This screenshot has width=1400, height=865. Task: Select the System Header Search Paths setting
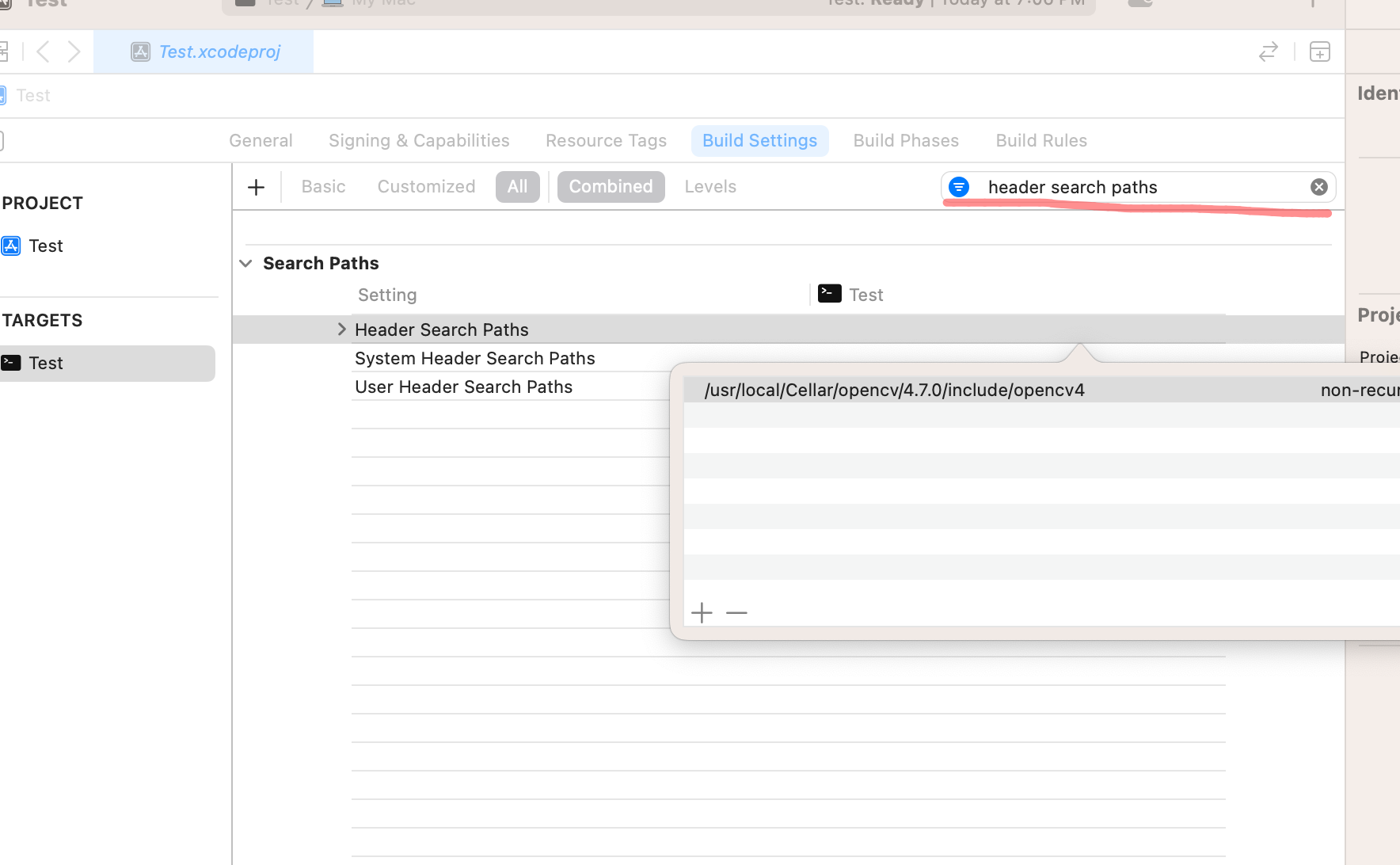(x=475, y=359)
